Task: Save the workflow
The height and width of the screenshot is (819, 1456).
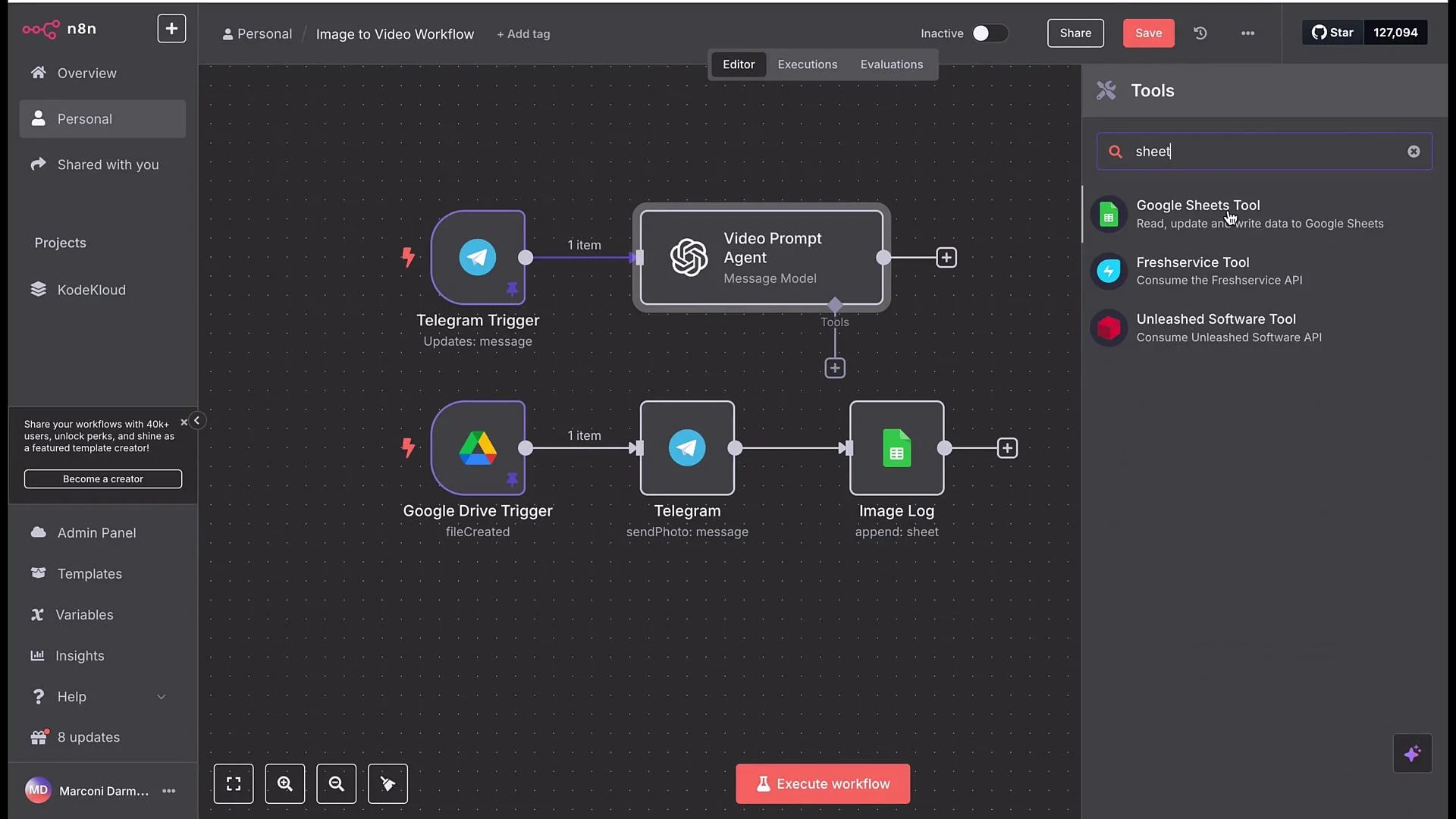Action: pyautogui.click(x=1148, y=33)
